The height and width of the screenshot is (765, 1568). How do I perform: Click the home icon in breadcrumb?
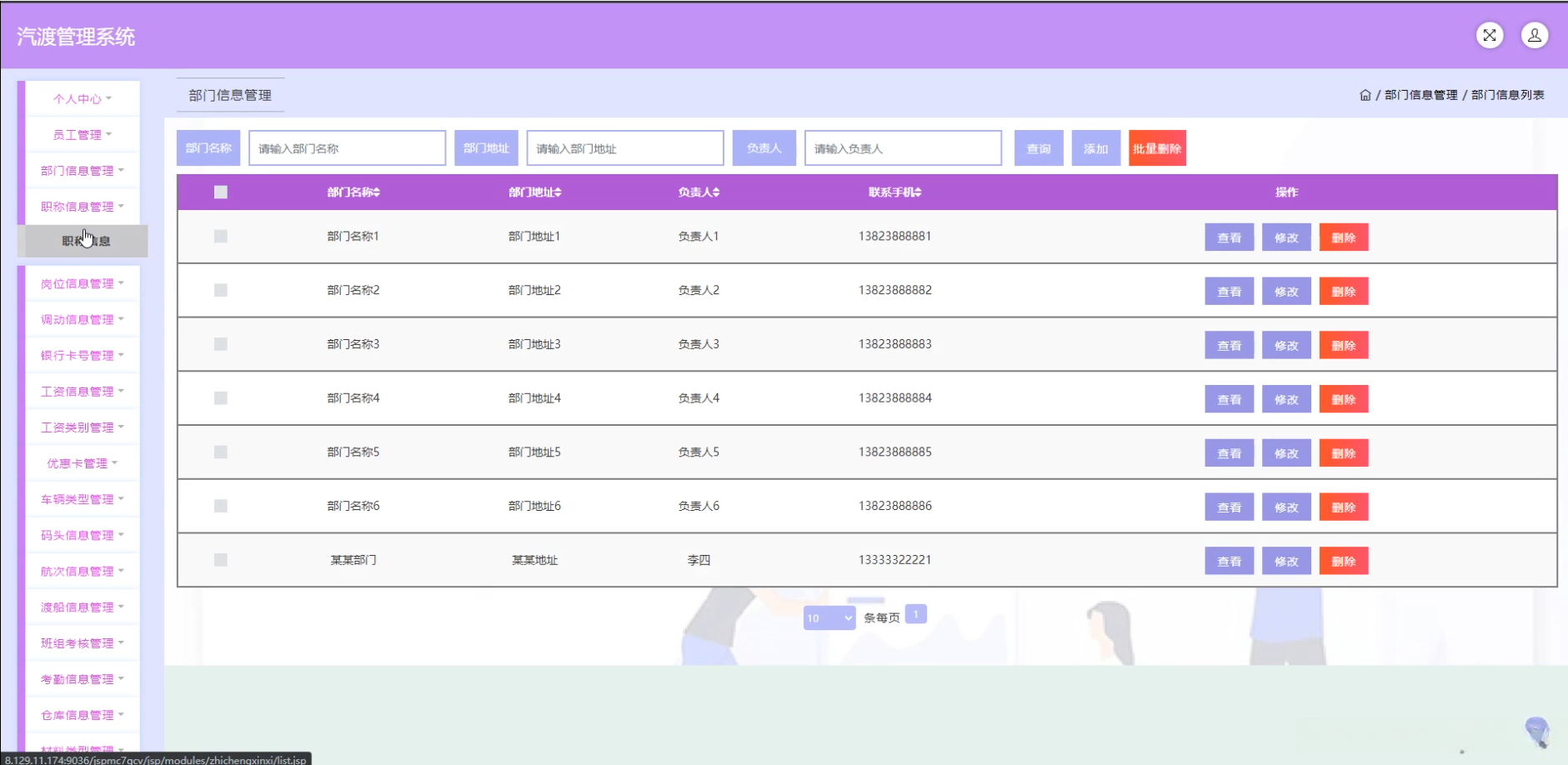pos(1365,95)
